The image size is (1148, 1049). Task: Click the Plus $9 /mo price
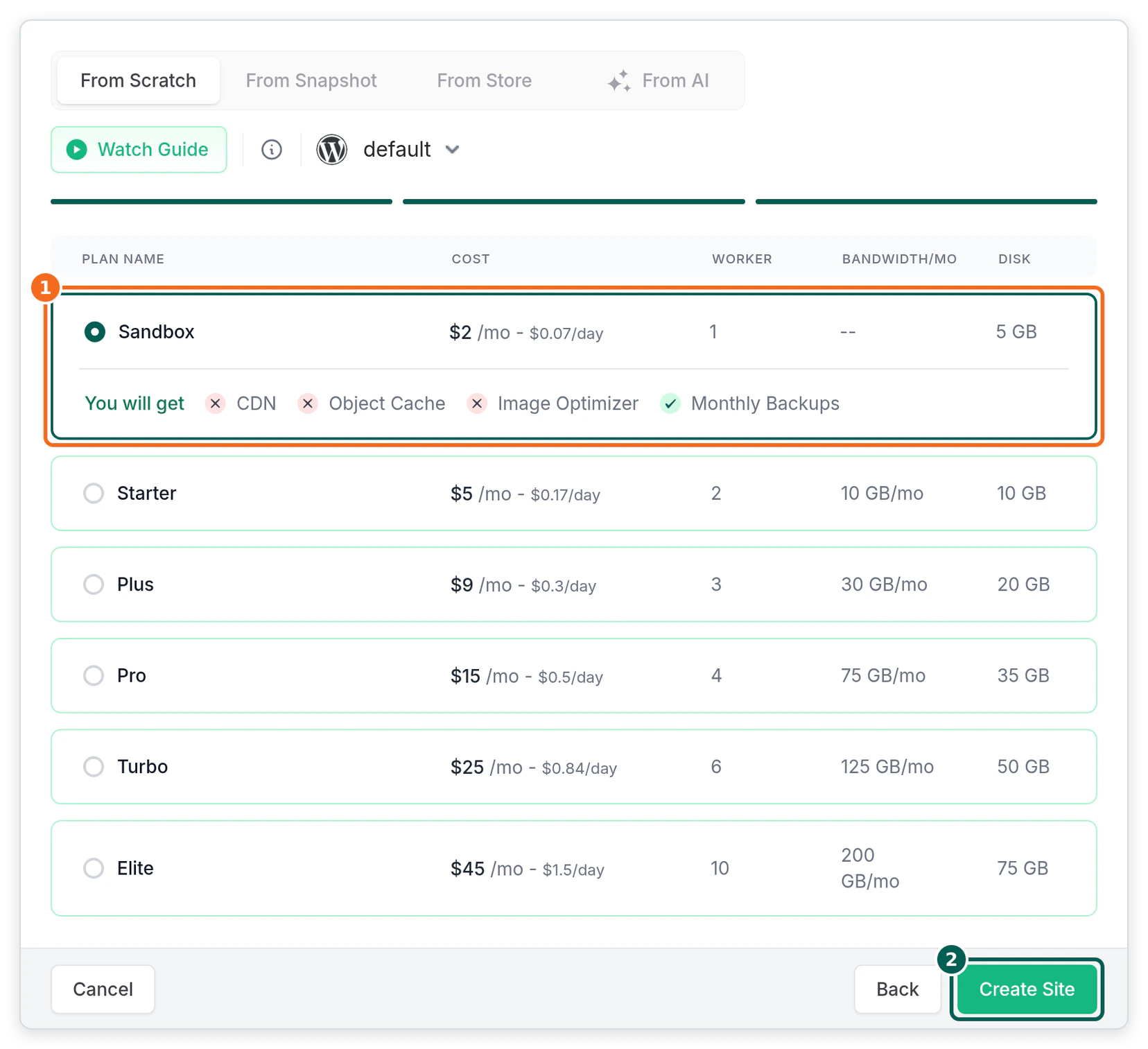481,585
